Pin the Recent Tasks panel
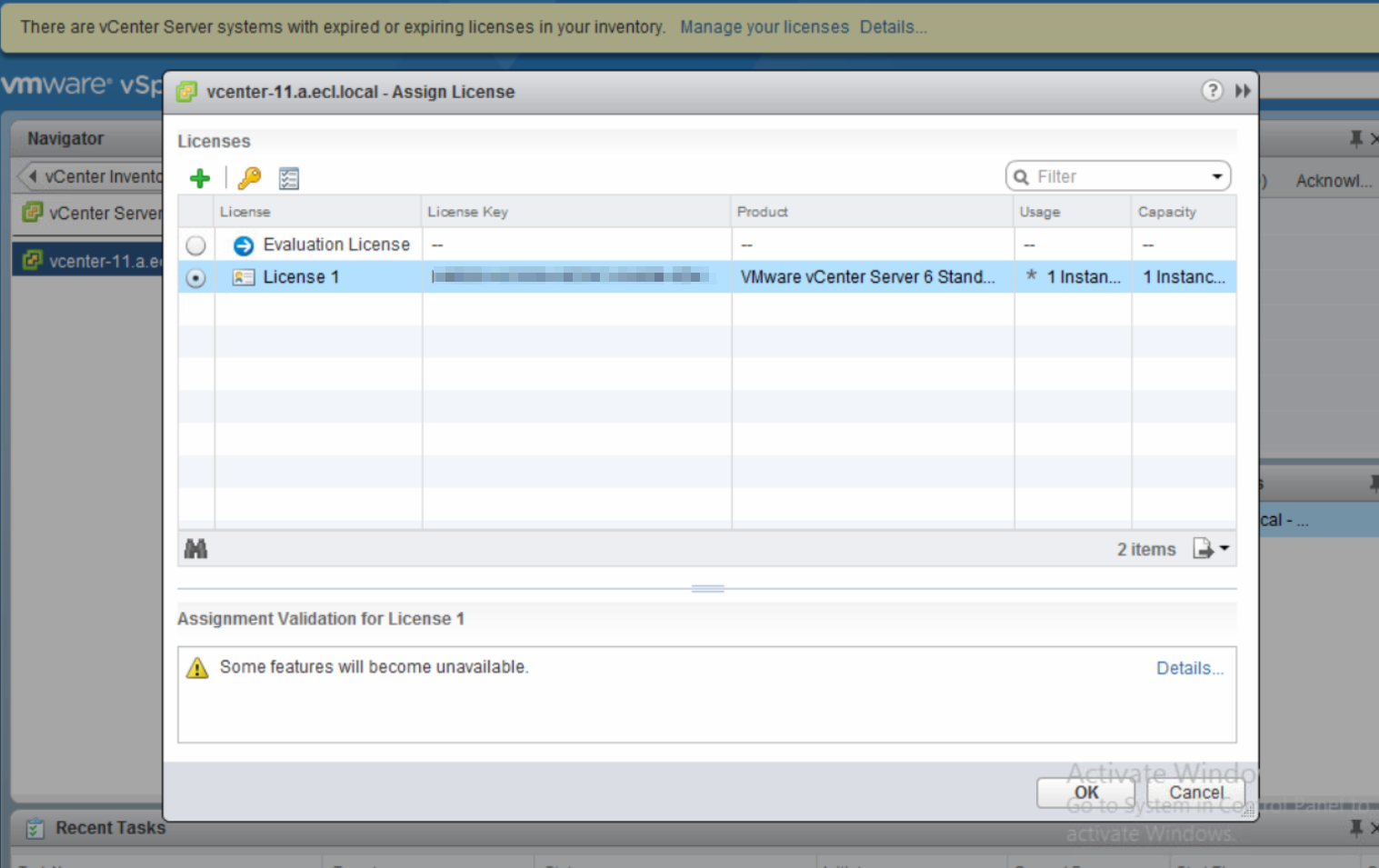1379x868 pixels. click(1356, 828)
